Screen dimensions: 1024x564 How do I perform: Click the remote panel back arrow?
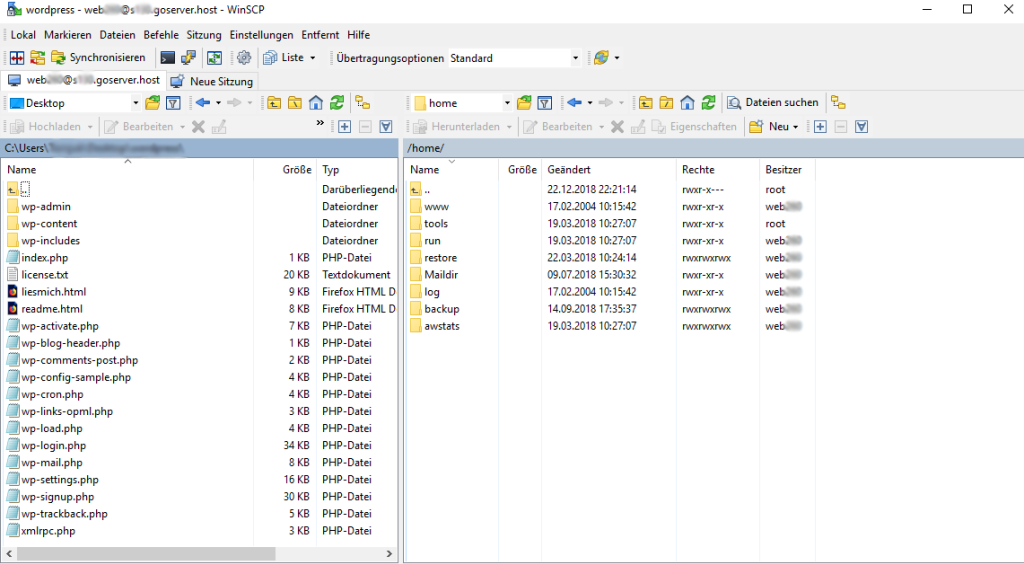pyautogui.click(x=575, y=103)
